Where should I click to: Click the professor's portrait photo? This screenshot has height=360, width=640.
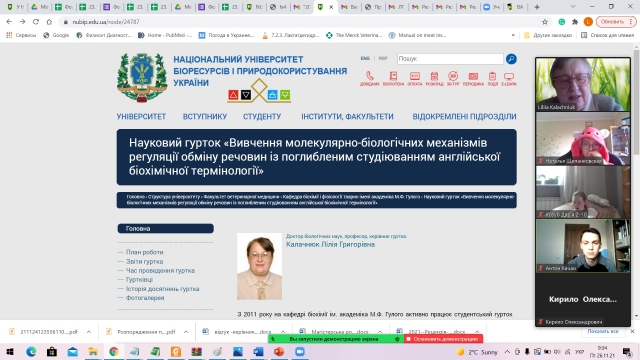(x=259, y=266)
